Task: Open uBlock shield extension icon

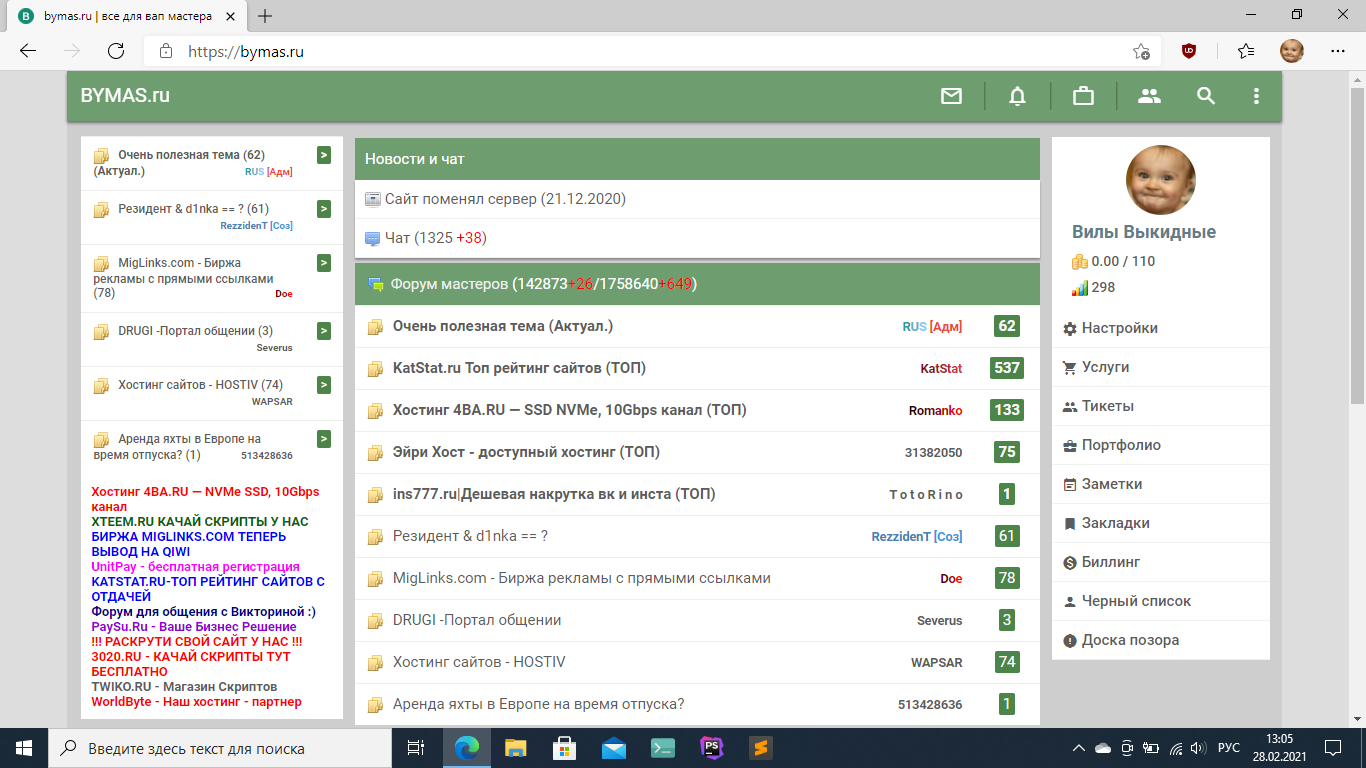Action: pyautogui.click(x=1189, y=51)
